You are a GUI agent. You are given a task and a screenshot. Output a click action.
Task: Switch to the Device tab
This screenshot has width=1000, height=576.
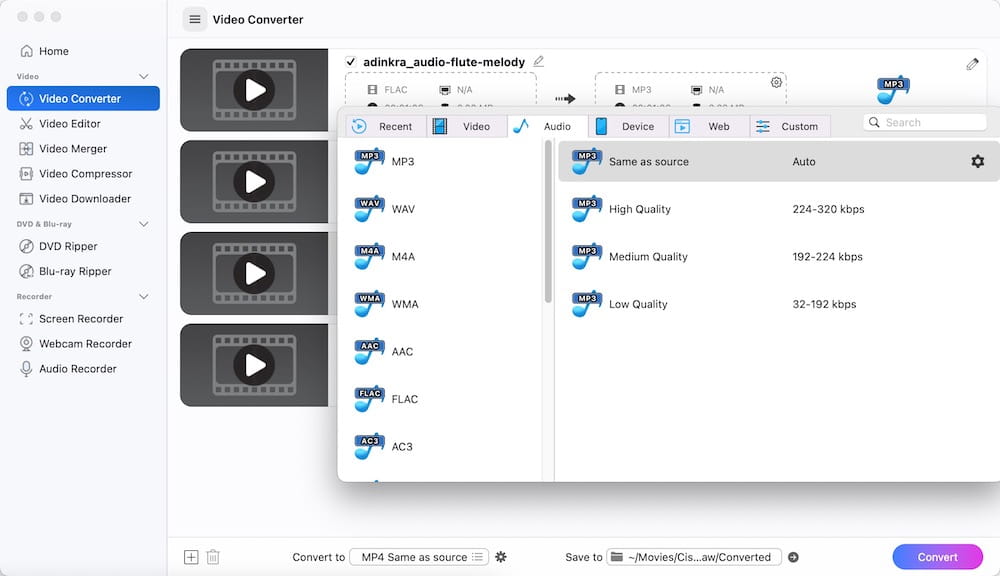click(x=628, y=126)
